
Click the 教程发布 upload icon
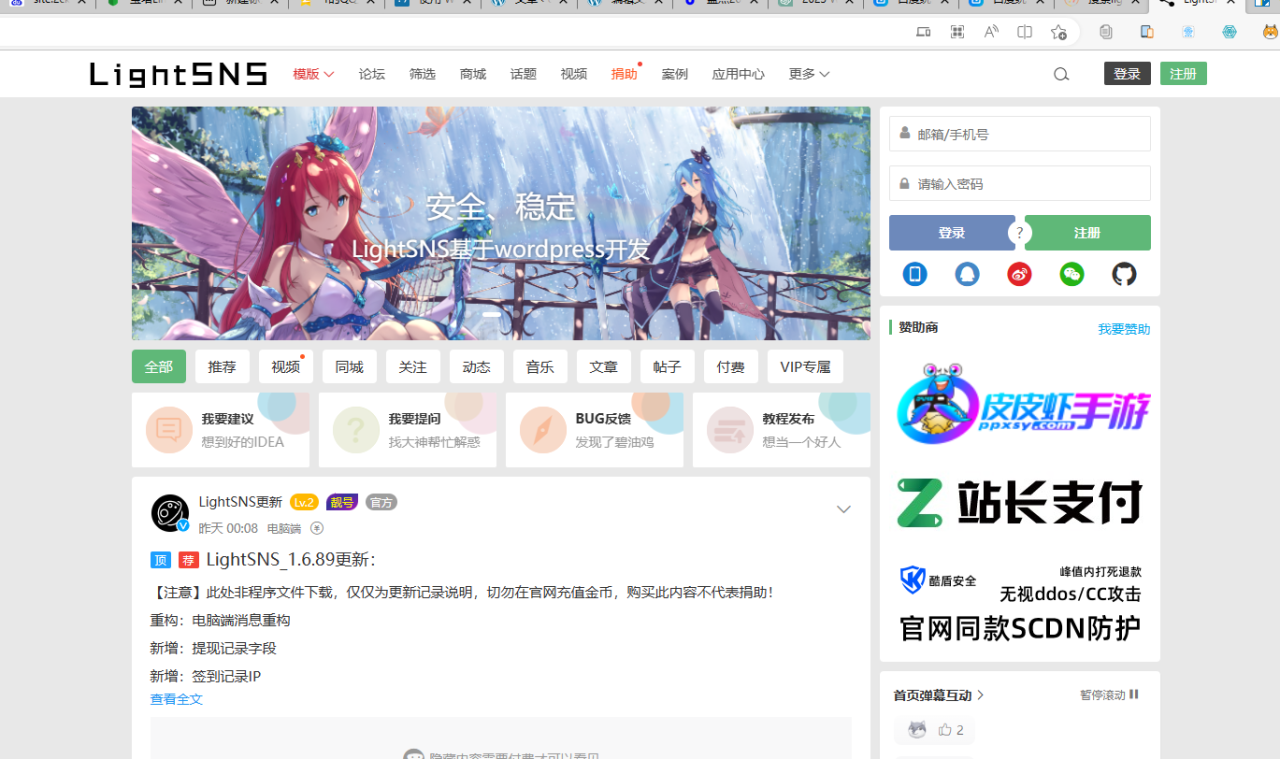click(730, 430)
